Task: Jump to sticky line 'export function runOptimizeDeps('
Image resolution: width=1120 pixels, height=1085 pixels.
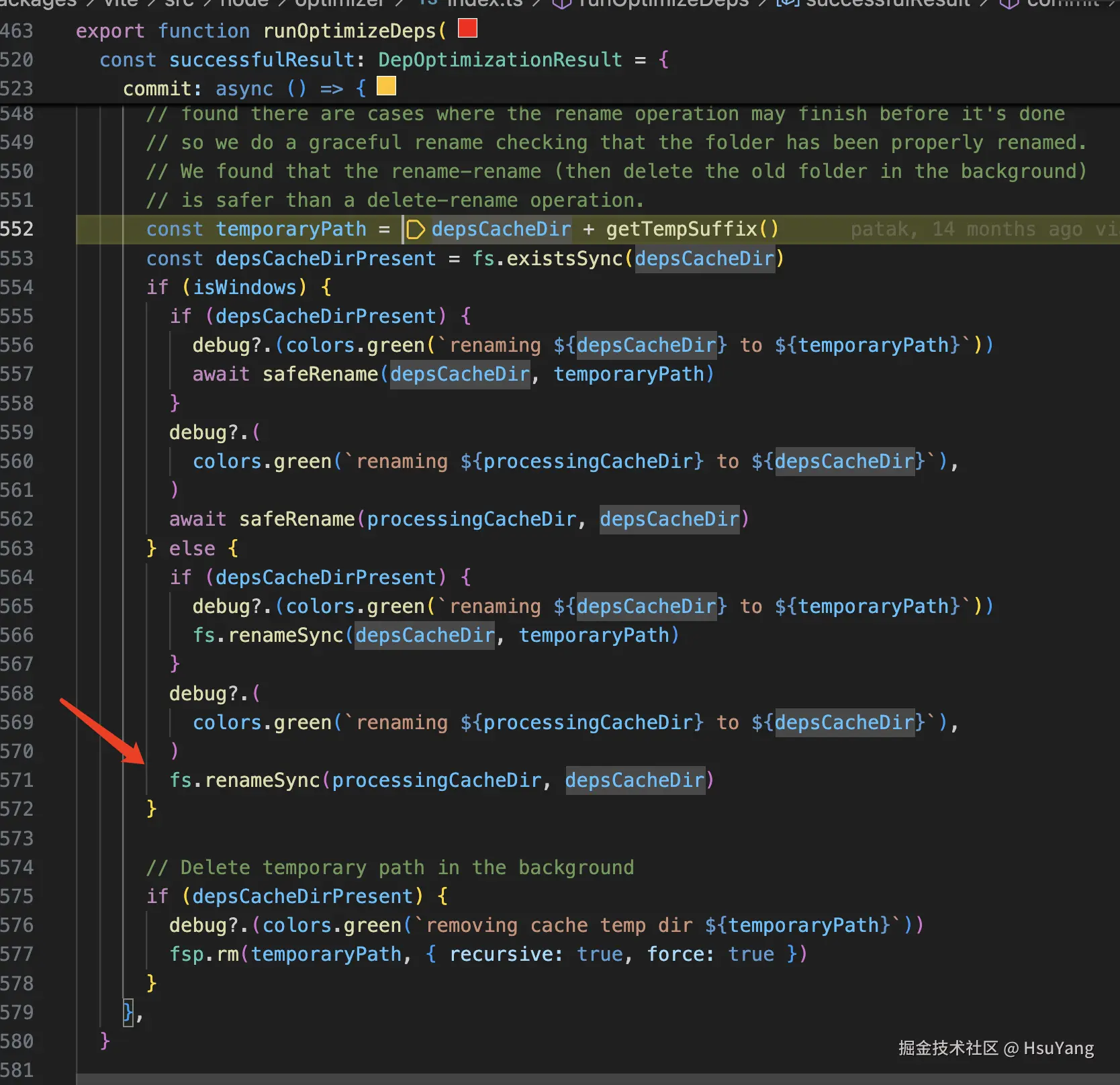Action: point(261,31)
